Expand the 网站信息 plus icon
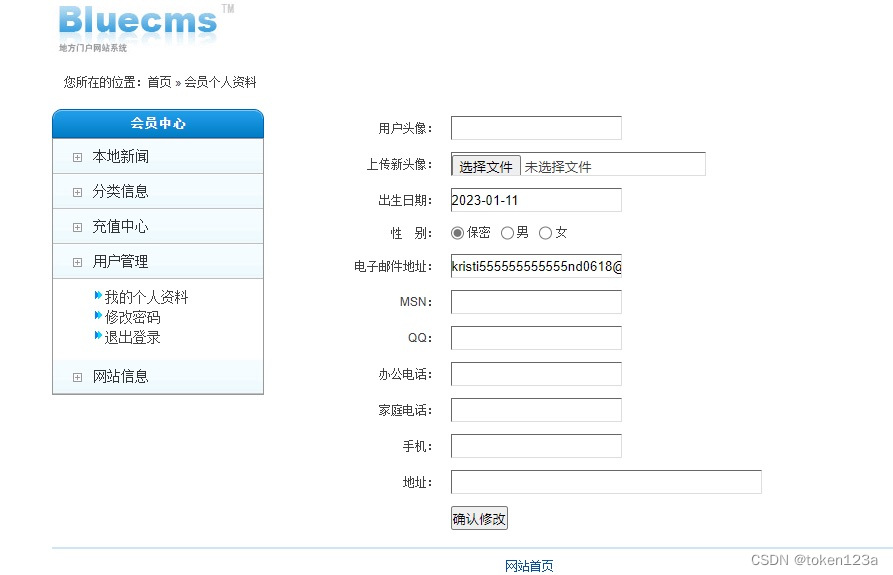Image resolution: width=893 pixels, height=575 pixels. pyautogui.click(x=77, y=377)
